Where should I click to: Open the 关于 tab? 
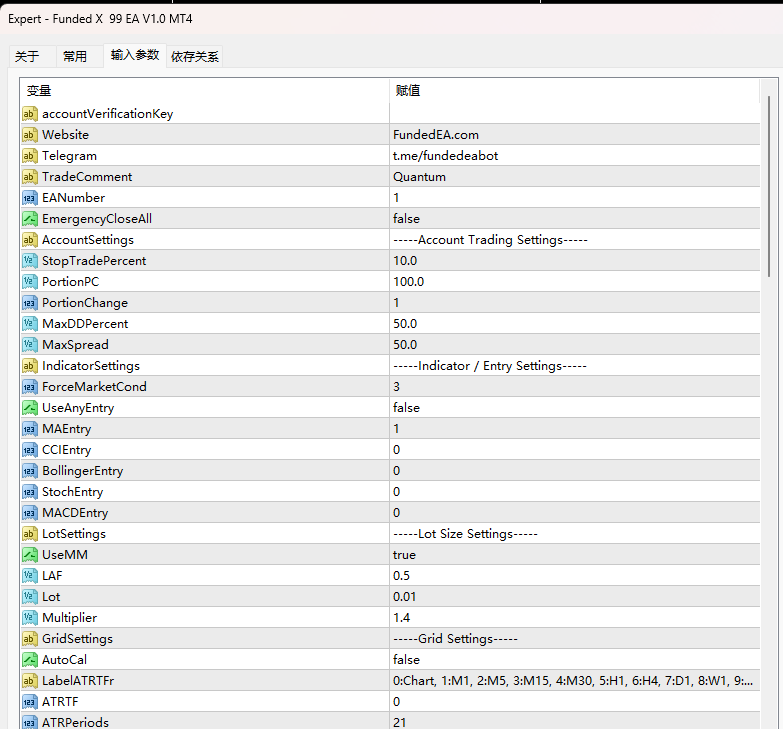click(x=32, y=56)
